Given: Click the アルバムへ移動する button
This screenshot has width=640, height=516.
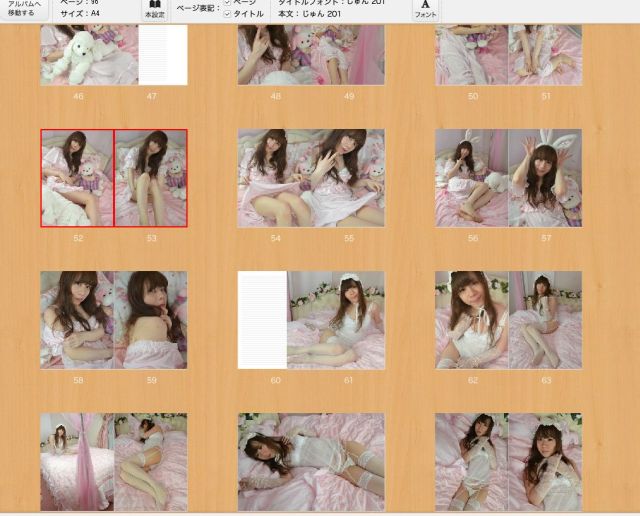Looking at the screenshot, I should (x=24, y=9).
